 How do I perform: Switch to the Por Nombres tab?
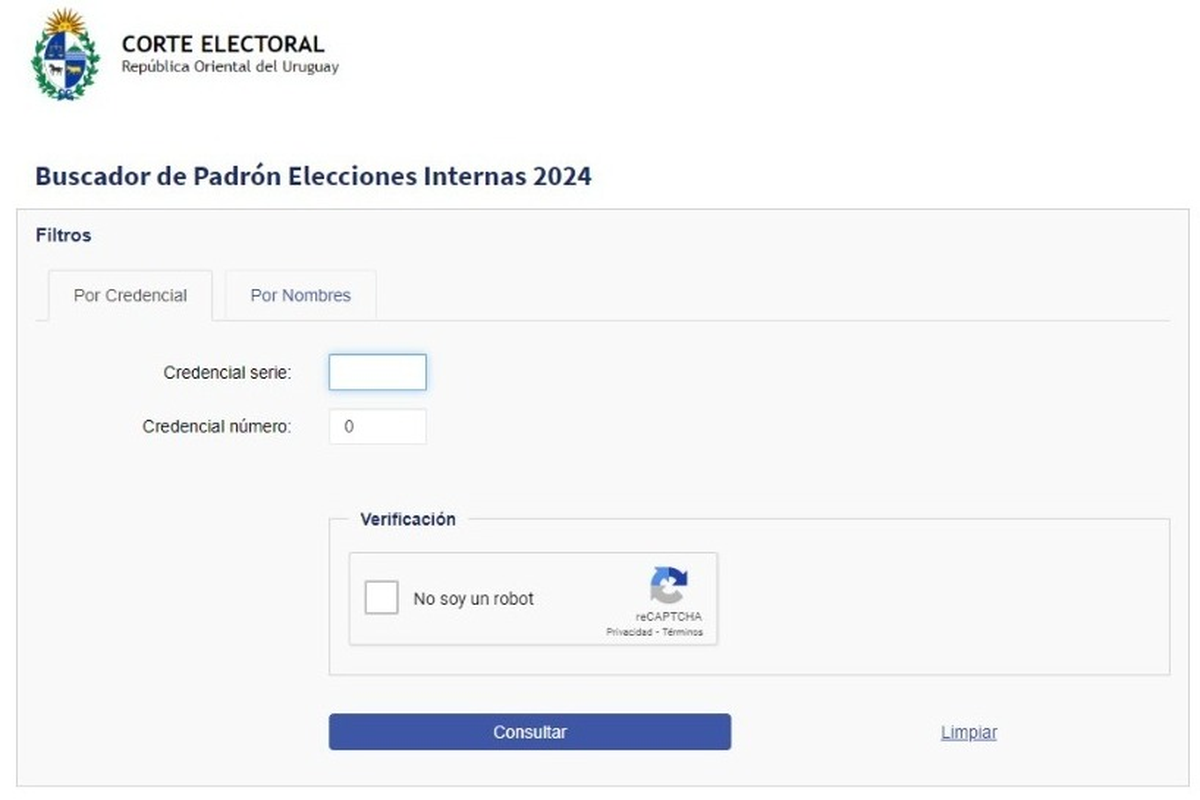(300, 295)
